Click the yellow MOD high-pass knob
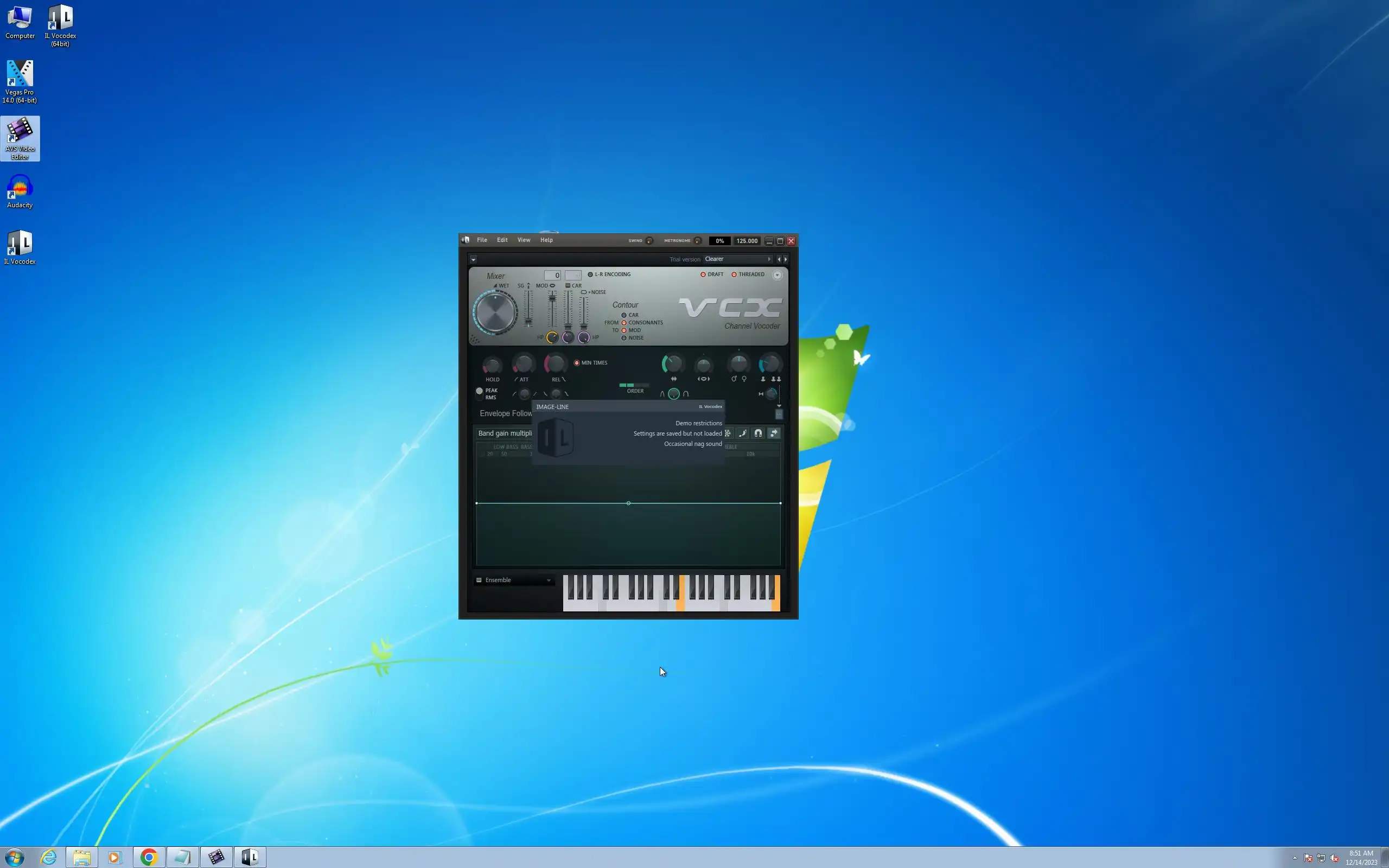Viewport: 1389px width, 868px height. coord(552,337)
